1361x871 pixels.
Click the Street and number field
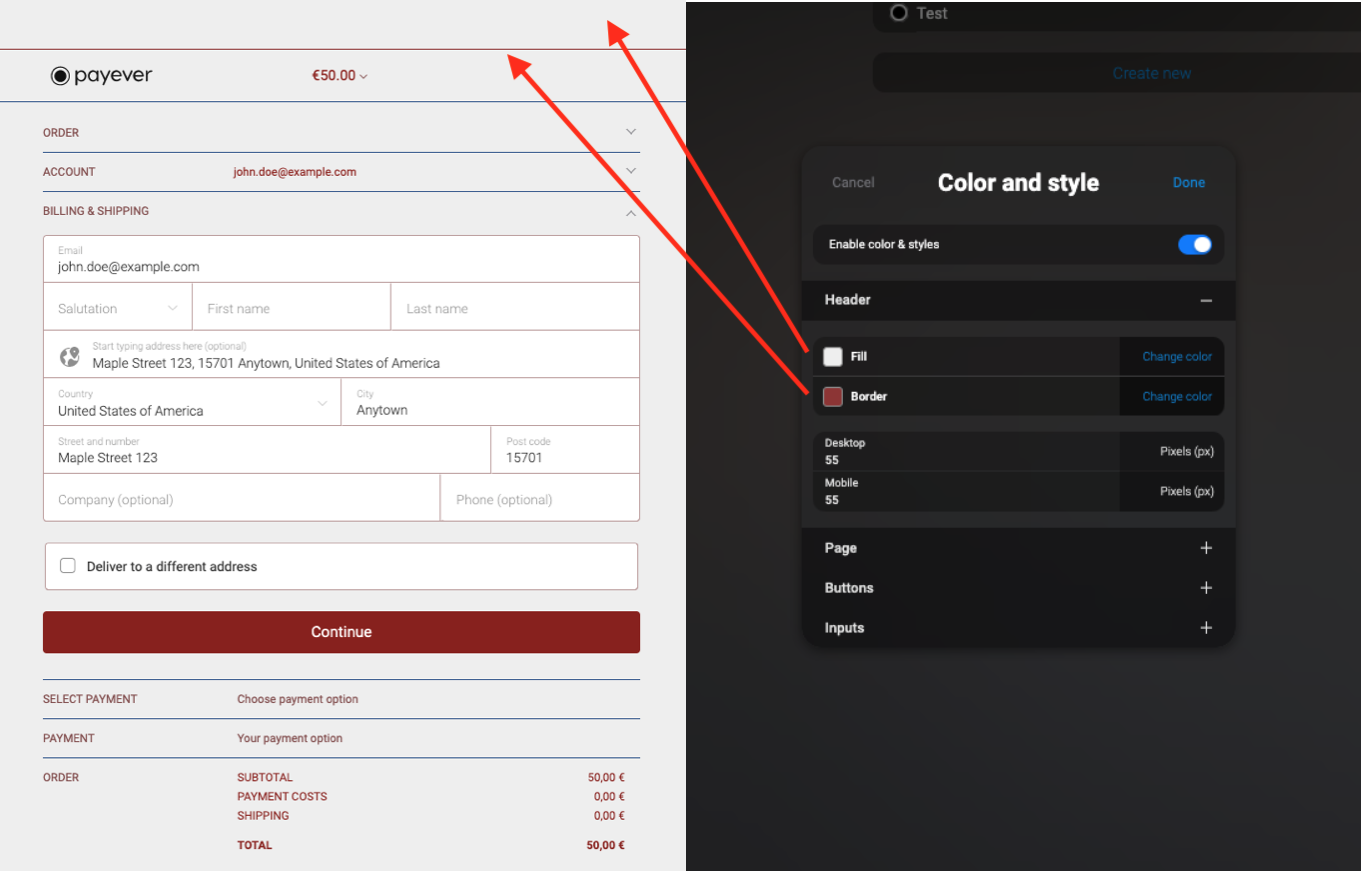click(x=267, y=450)
